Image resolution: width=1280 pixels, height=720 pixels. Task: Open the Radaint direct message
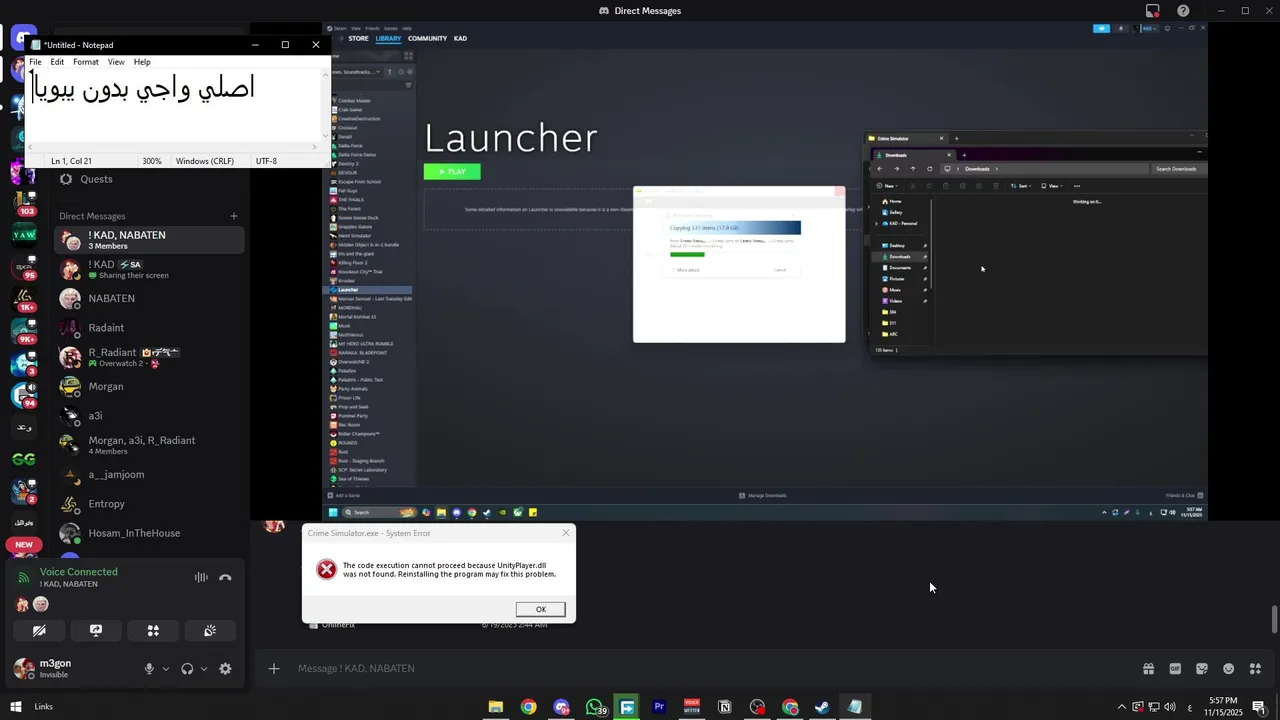(x=149, y=328)
